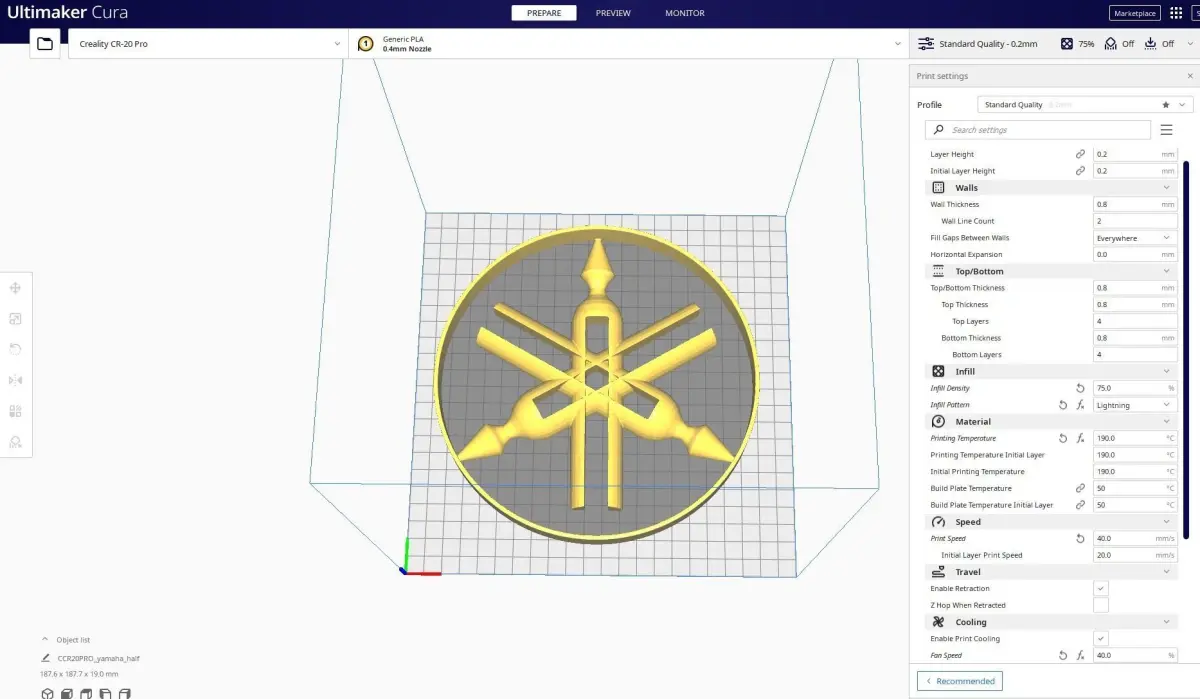Click the settings visibility hamburger menu icon
The height and width of the screenshot is (699, 1200).
click(x=1166, y=130)
